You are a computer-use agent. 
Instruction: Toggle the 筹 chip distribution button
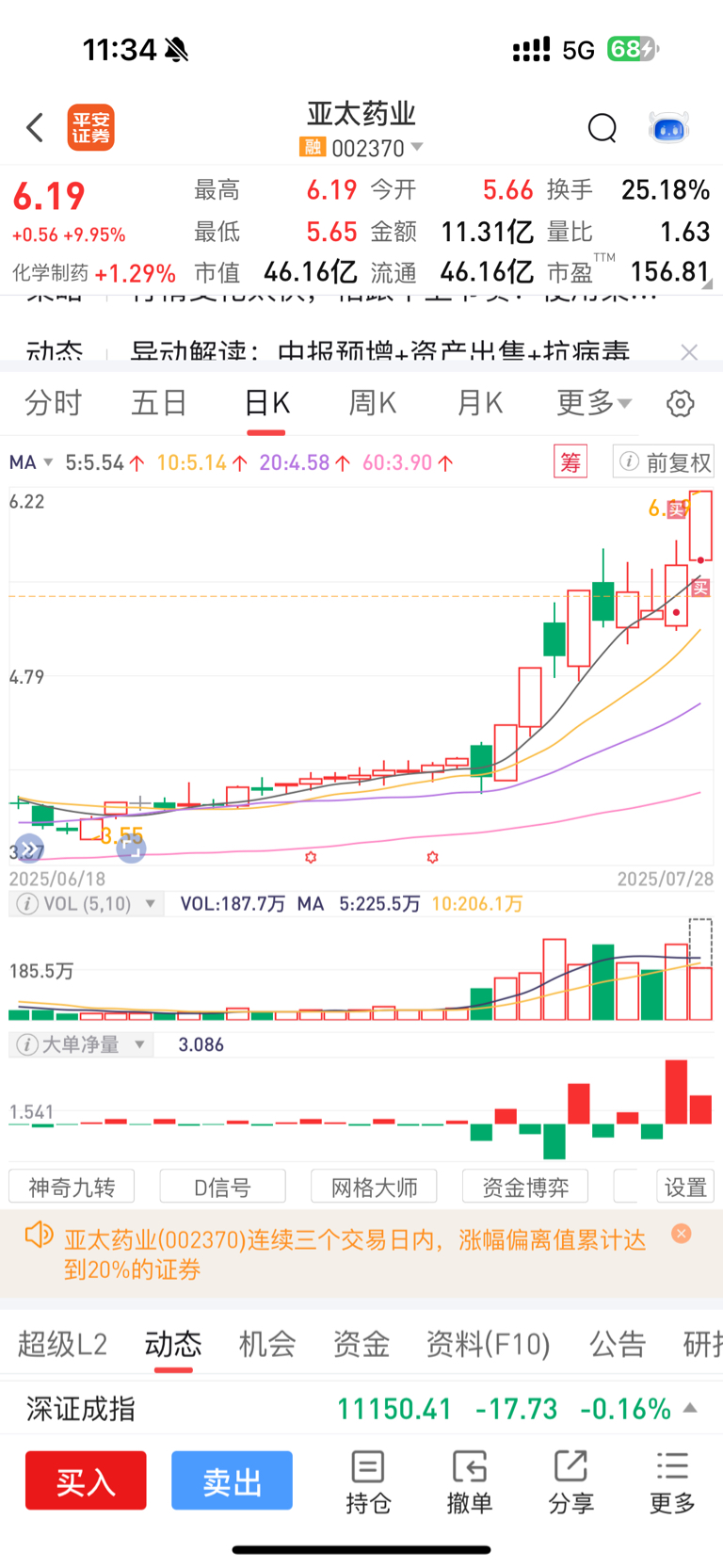(x=570, y=461)
